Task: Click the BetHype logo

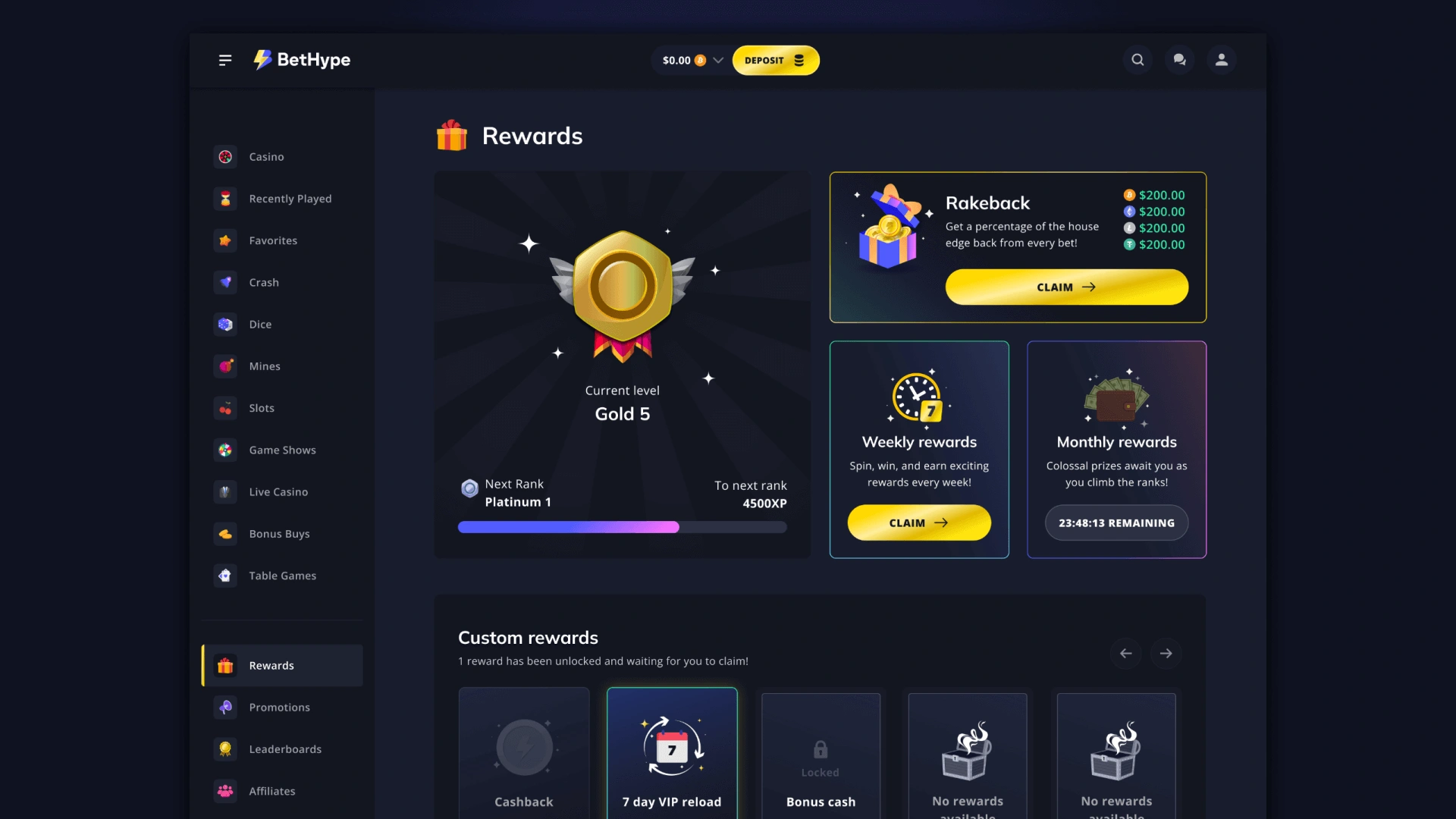Action: tap(302, 60)
